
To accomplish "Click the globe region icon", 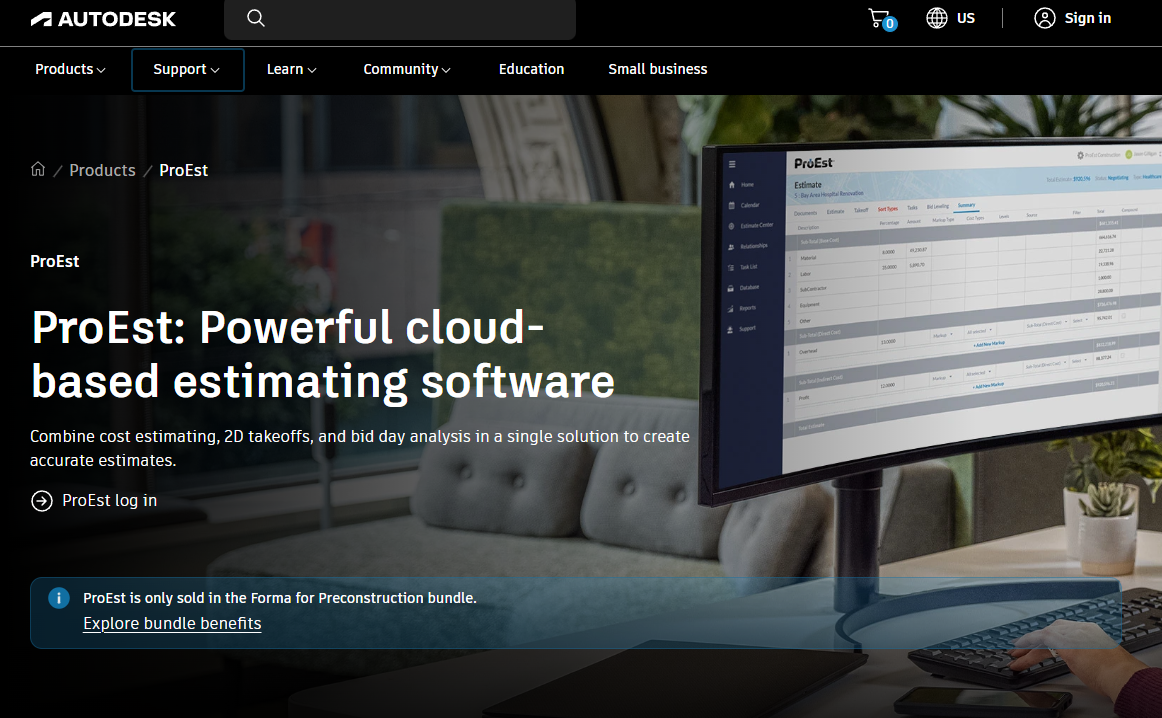I will click(937, 19).
